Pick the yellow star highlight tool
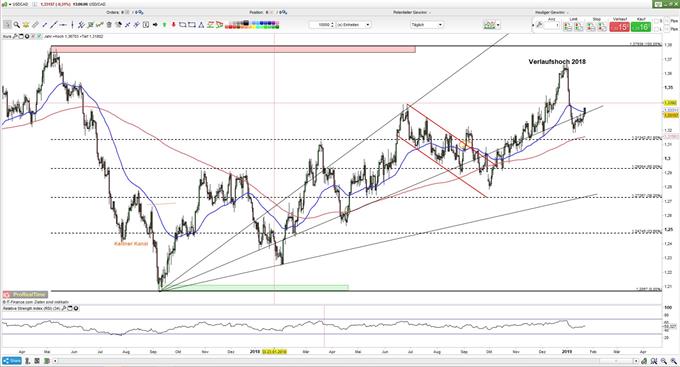Viewport: 680px width, 367px height. point(26,25)
